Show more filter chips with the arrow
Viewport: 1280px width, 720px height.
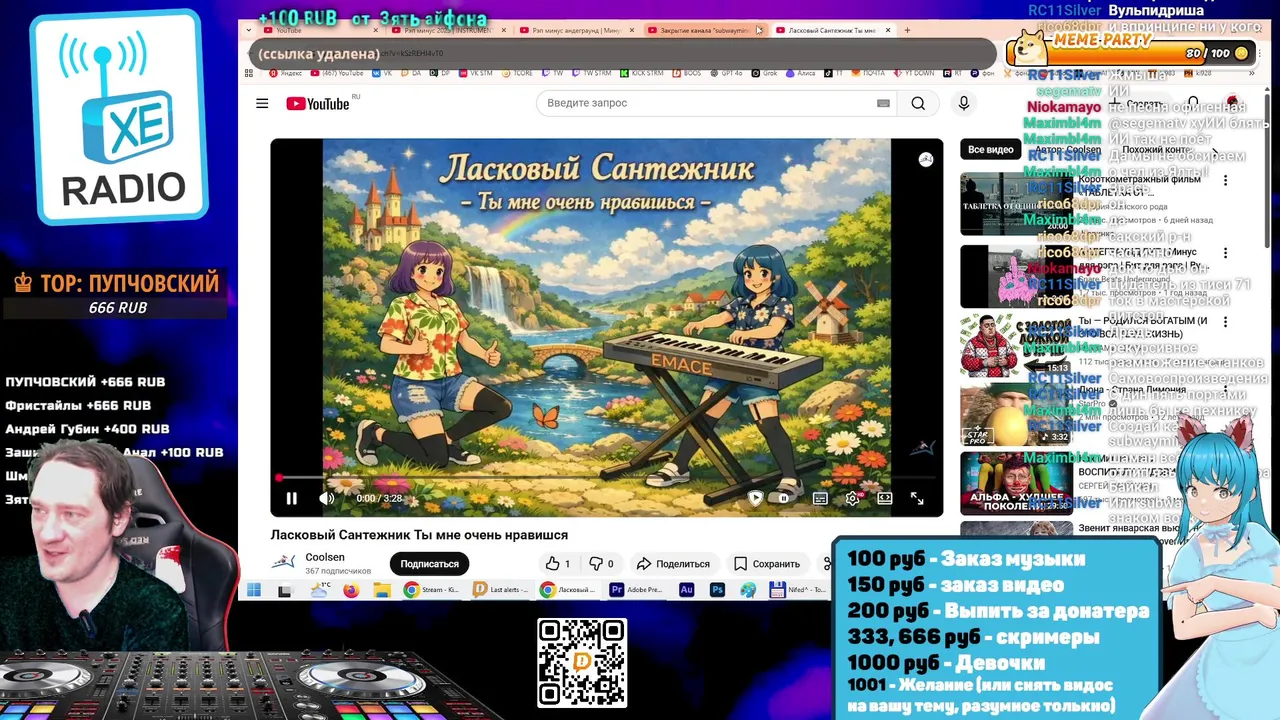coord(1215,150)
